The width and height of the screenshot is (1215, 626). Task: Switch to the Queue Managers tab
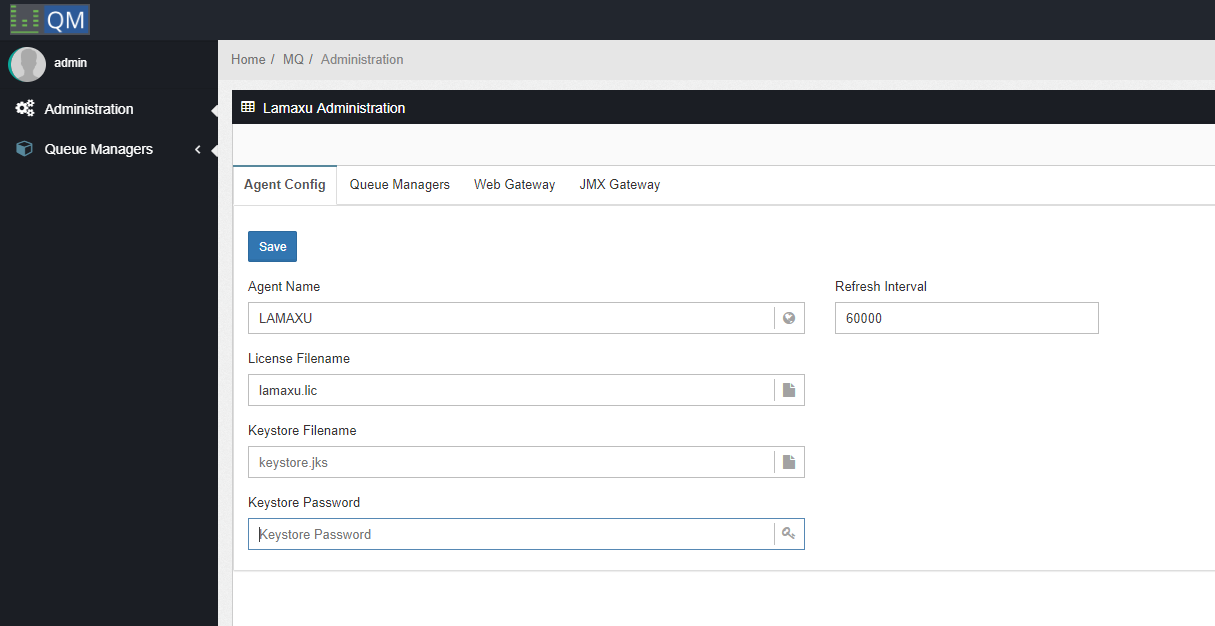[400, 185]
